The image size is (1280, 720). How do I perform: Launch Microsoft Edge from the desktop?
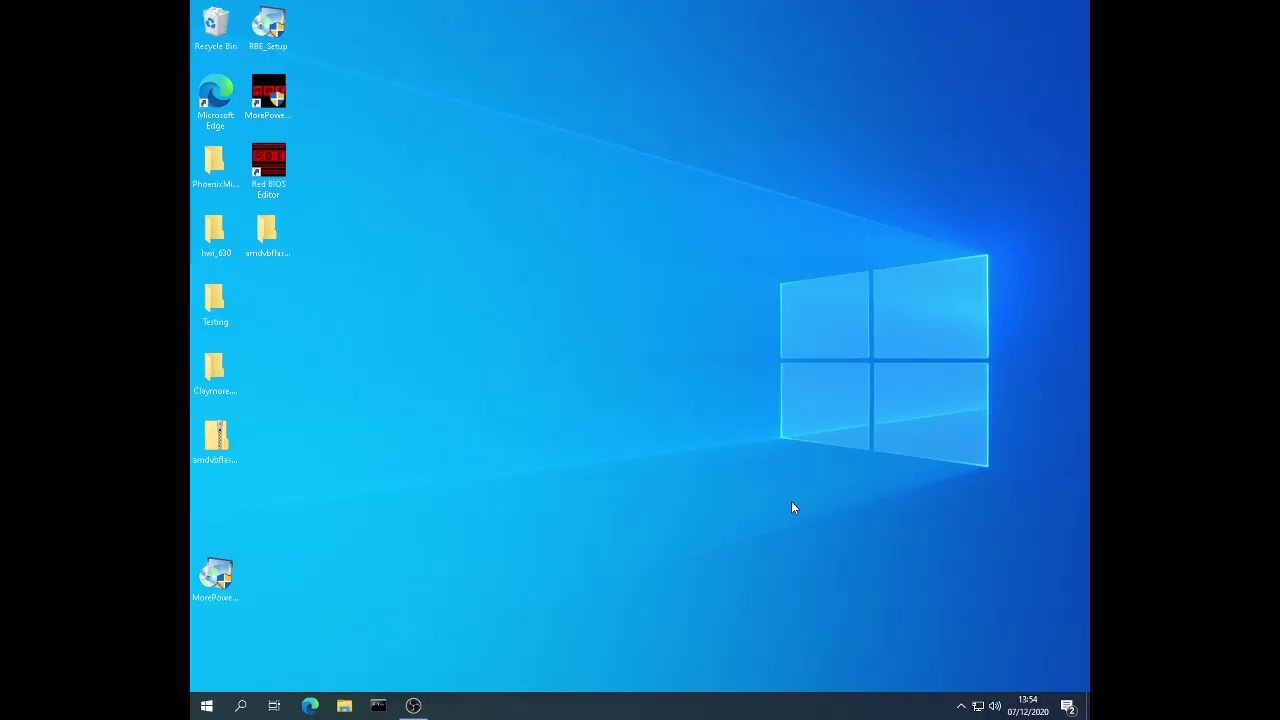215,102
